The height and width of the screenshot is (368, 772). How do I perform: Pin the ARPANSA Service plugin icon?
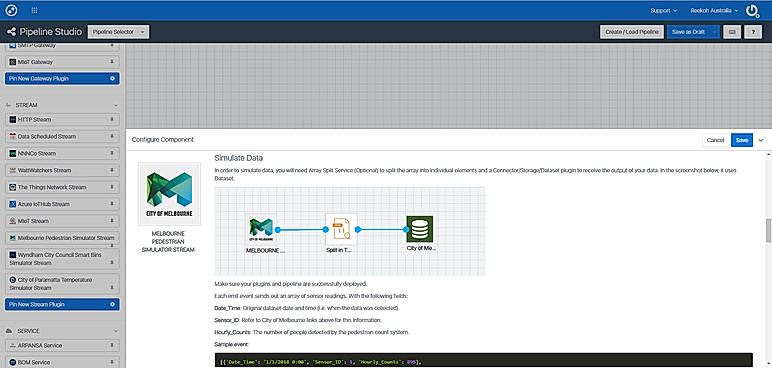pos(112,345)
